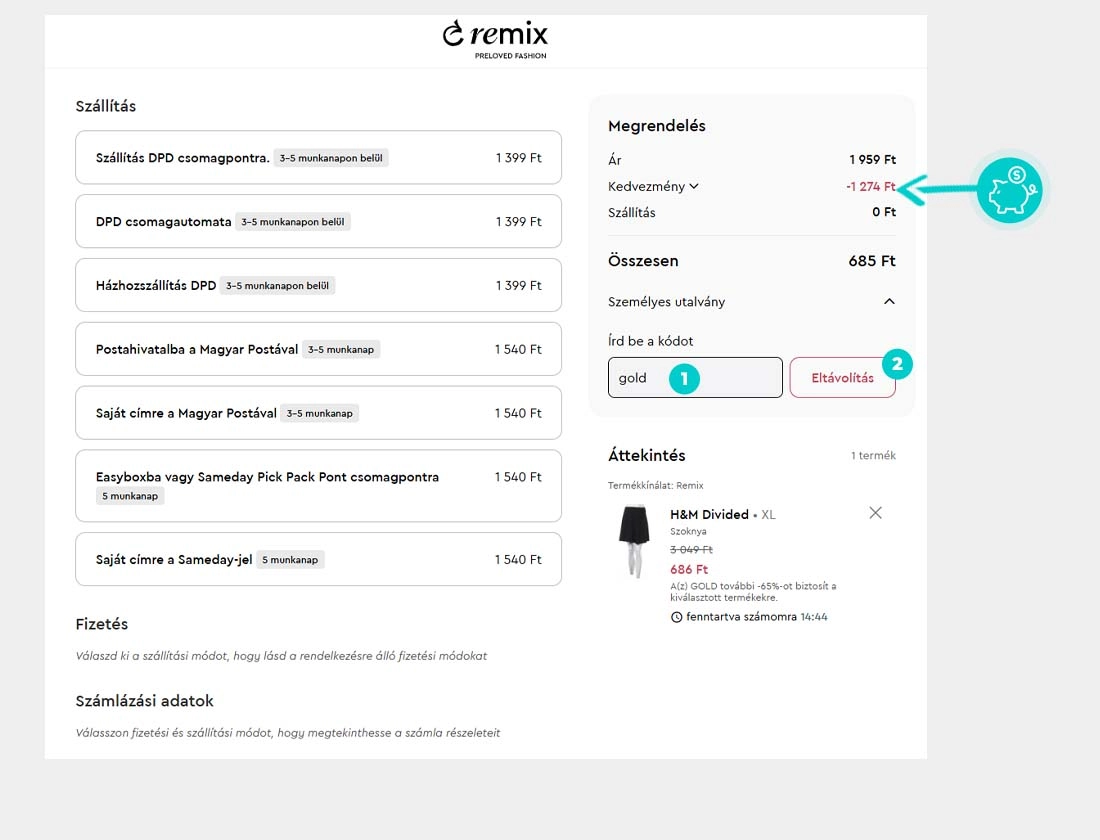Image resolution: width=1100 pixels, height=840 pixels.
Task: Click Írd be a kódot label
Action: 650,341
